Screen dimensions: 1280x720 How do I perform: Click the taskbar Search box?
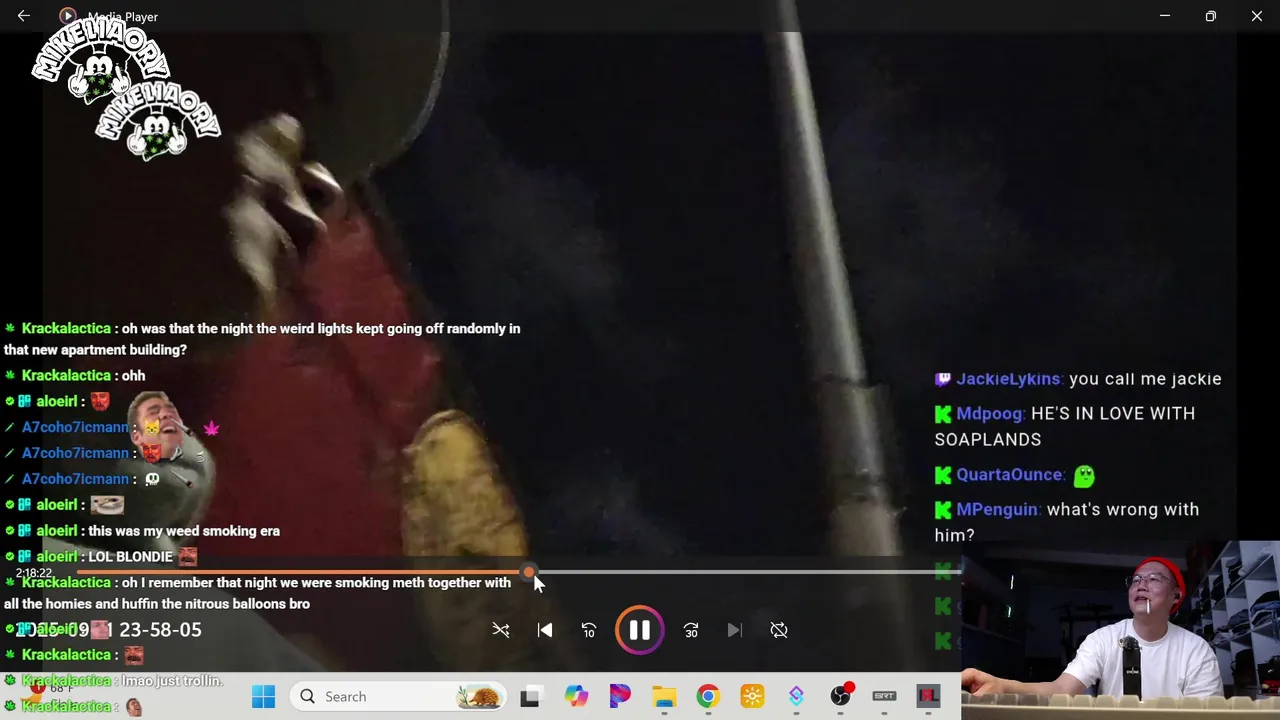pos(400,696)
